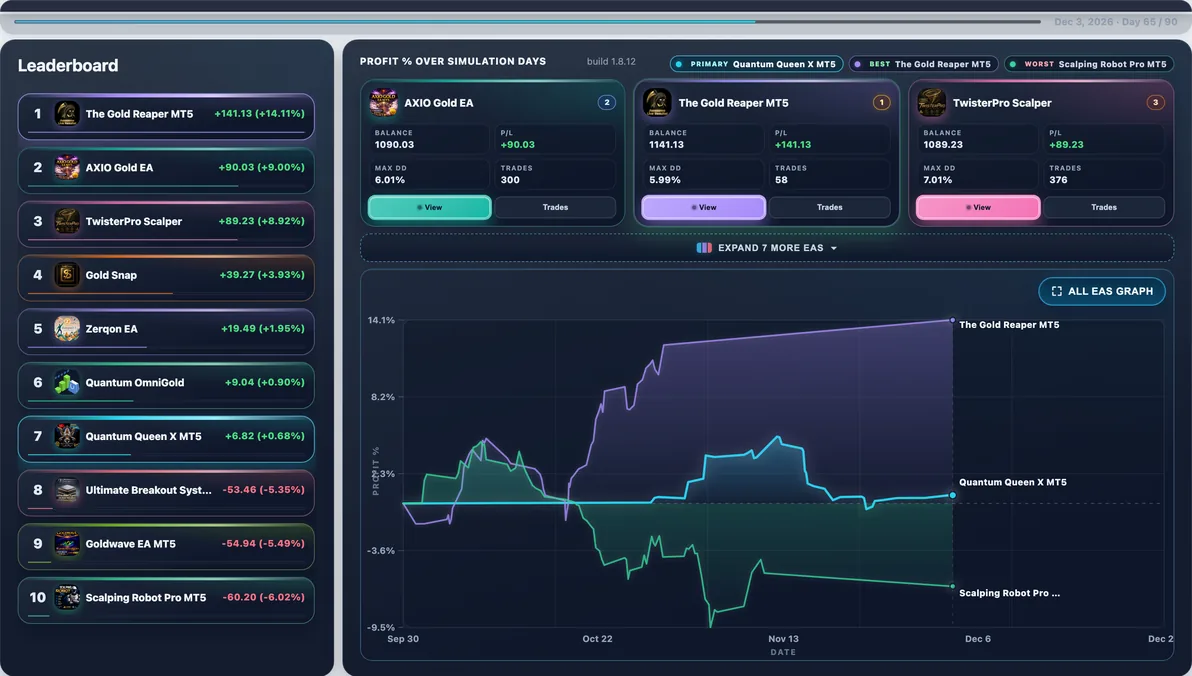Select BEST The Gold Reaper MT5 pill

(924, 64)
